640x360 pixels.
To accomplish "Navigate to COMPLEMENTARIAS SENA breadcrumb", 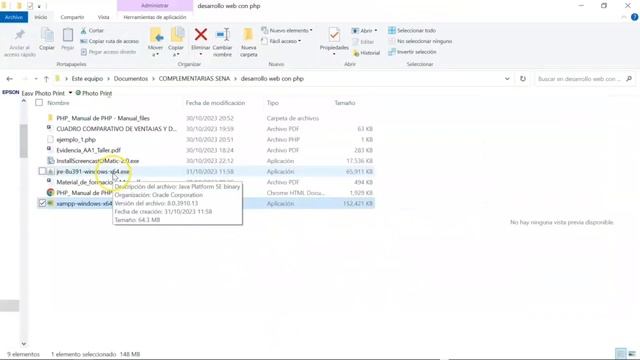I will point(194,78).
